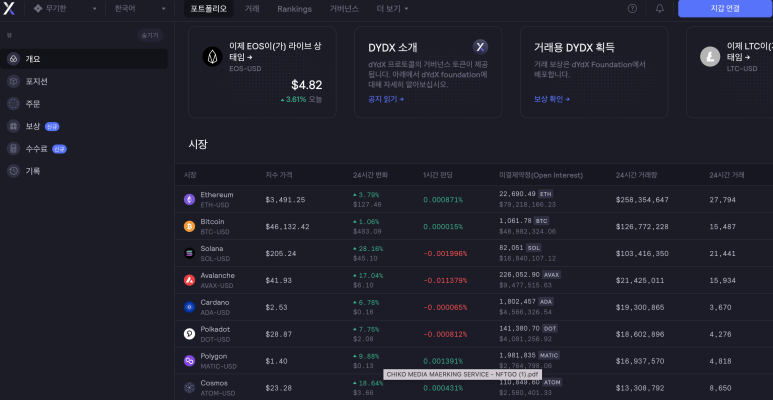Click the ATOM-USD market row label
Viewport: 773px width, 400px height.
pos(217,393)
